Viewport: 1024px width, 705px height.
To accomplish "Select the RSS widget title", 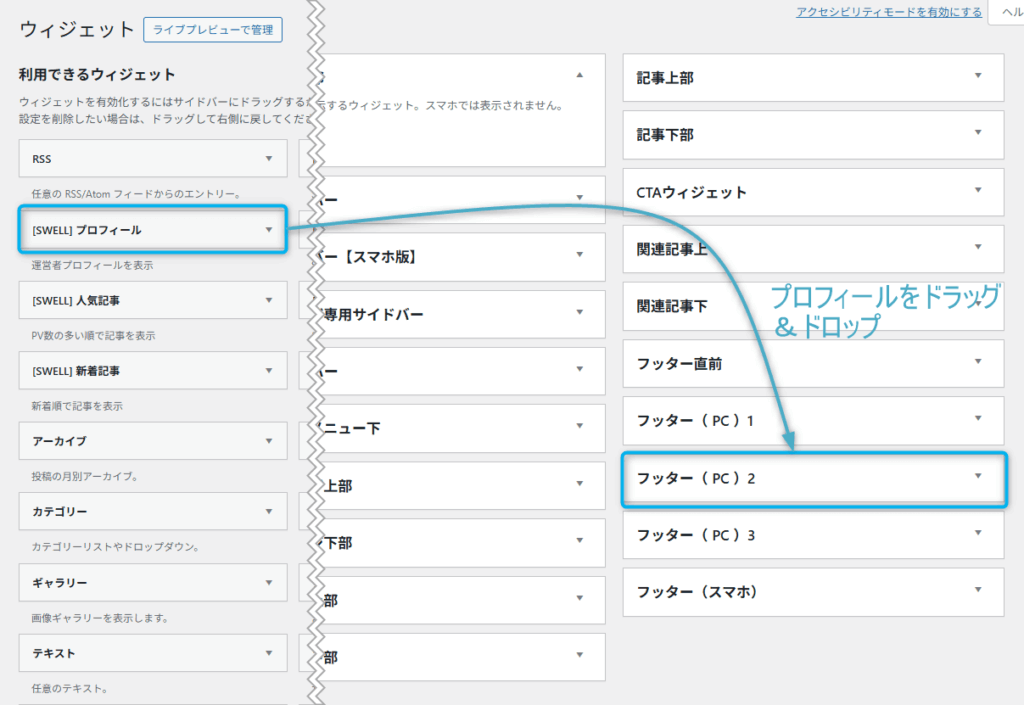I will point(42,159).
